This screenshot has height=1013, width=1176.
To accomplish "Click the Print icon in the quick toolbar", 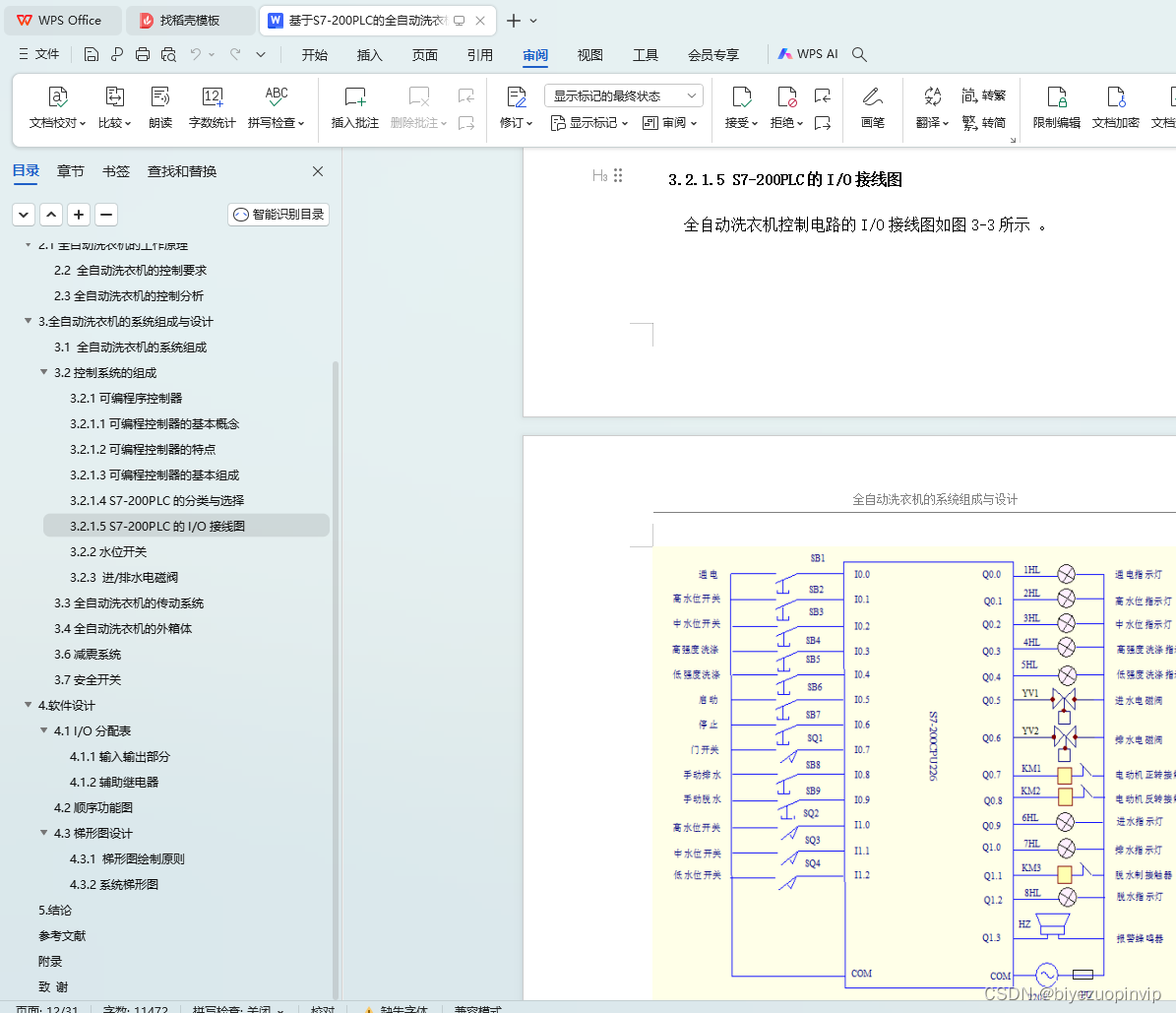I will [143, 54].
